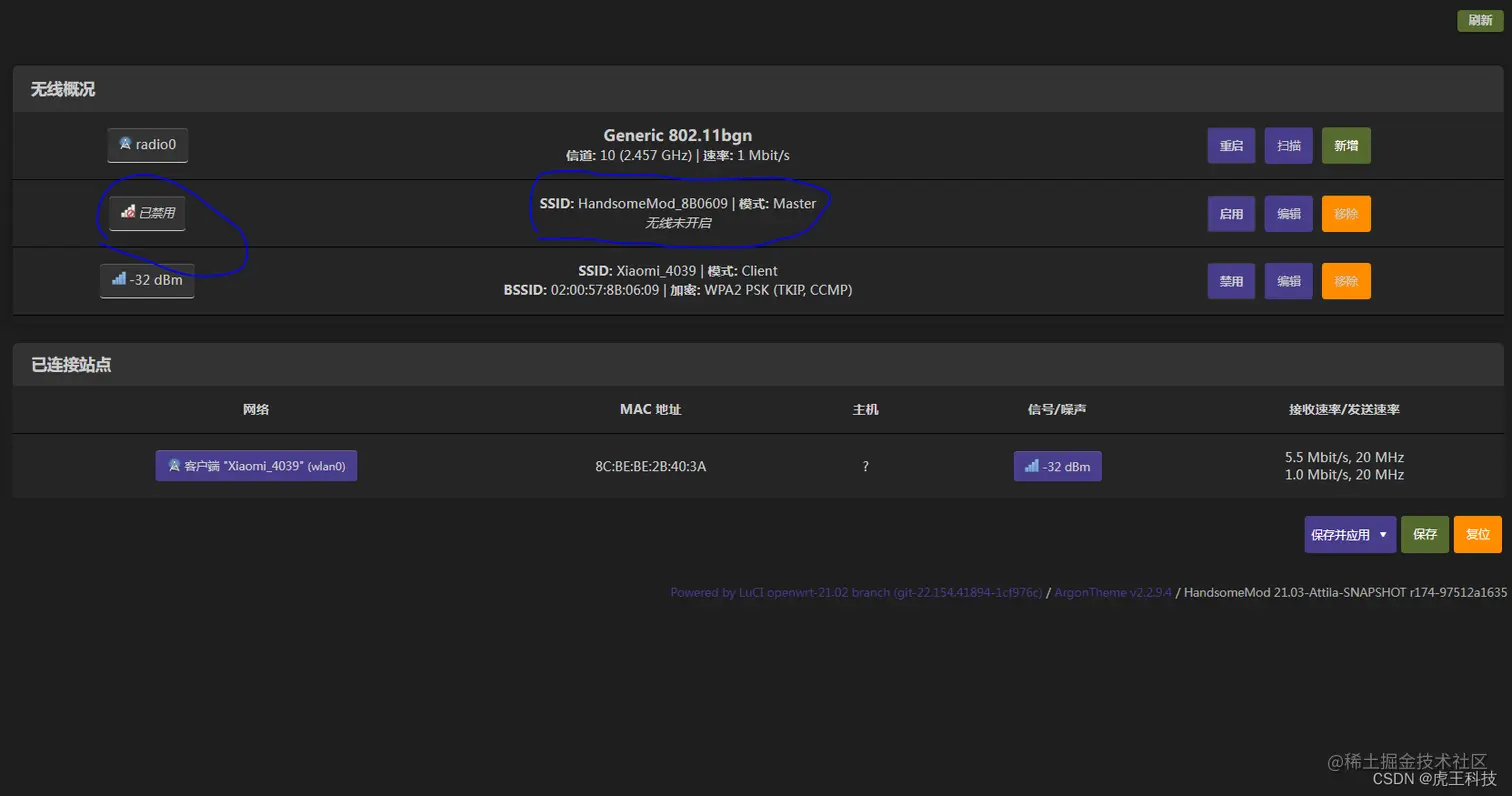The height and width of the screenshot is (796, 1512).
Task: Remove the HandsomeMod_8B0609 network
Action: (1346, 214)
